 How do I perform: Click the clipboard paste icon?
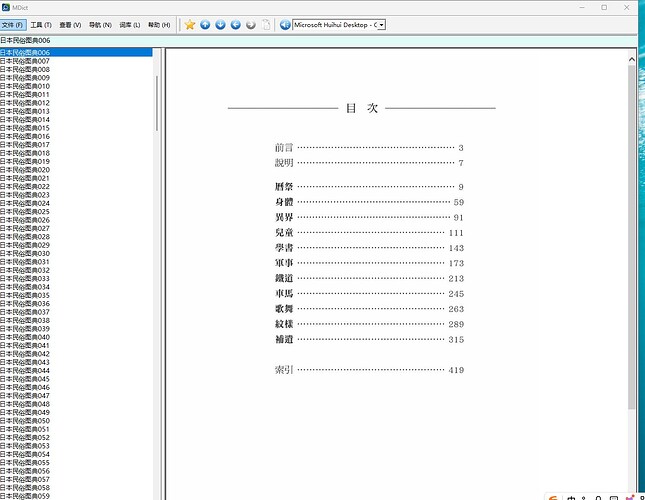[x=267, y=25]
